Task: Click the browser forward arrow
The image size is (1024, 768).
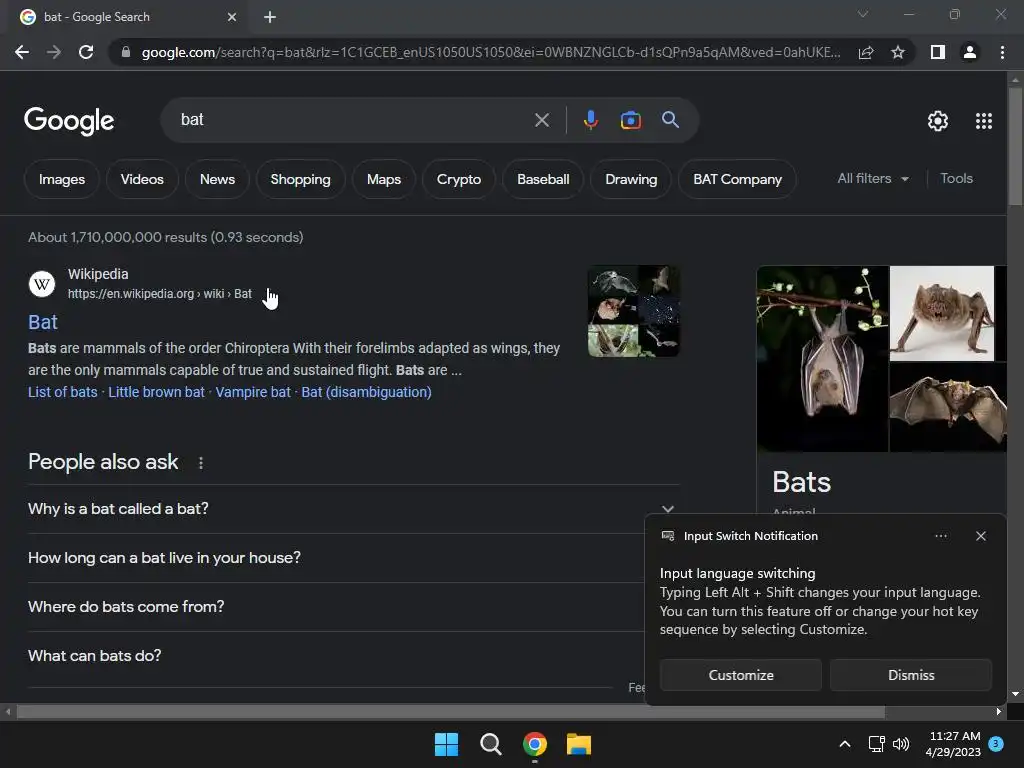Action: pos(54,52)
